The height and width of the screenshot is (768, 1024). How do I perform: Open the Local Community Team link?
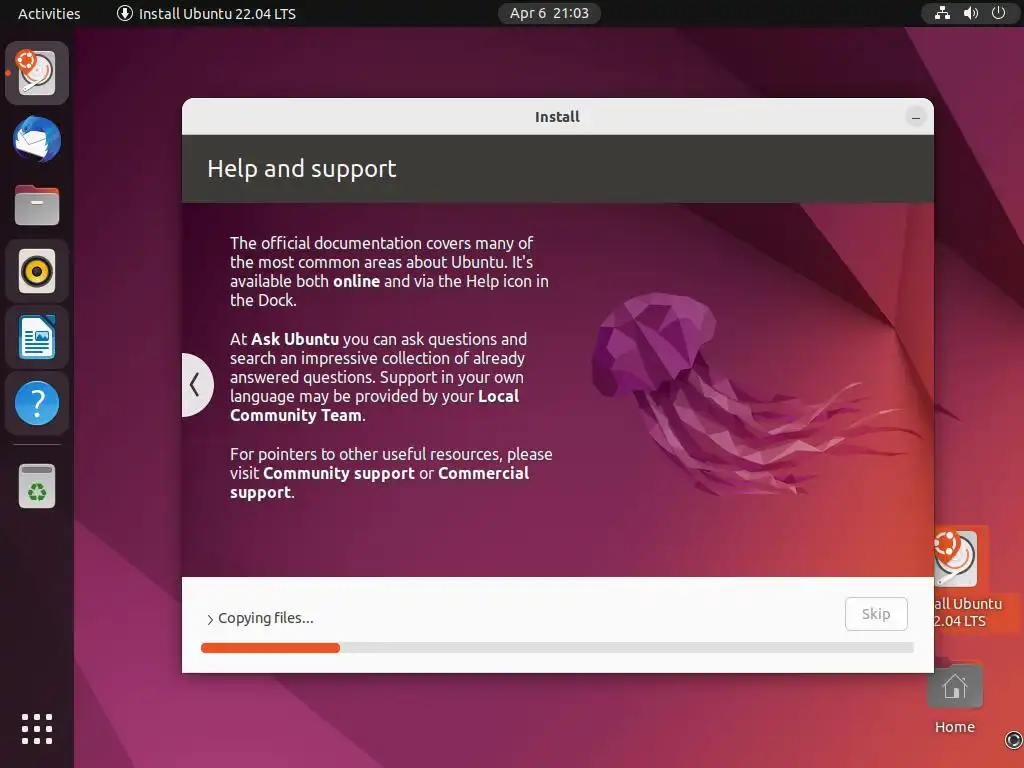[374, 406]
